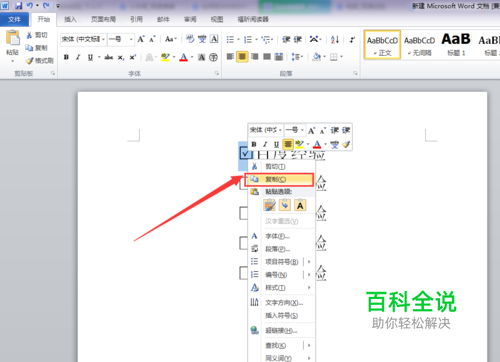Image resolution: width=500 pixels, height=362 pixels.
Task: Click Shrink Font icon in mini toolbar
Action: (323, 130)
